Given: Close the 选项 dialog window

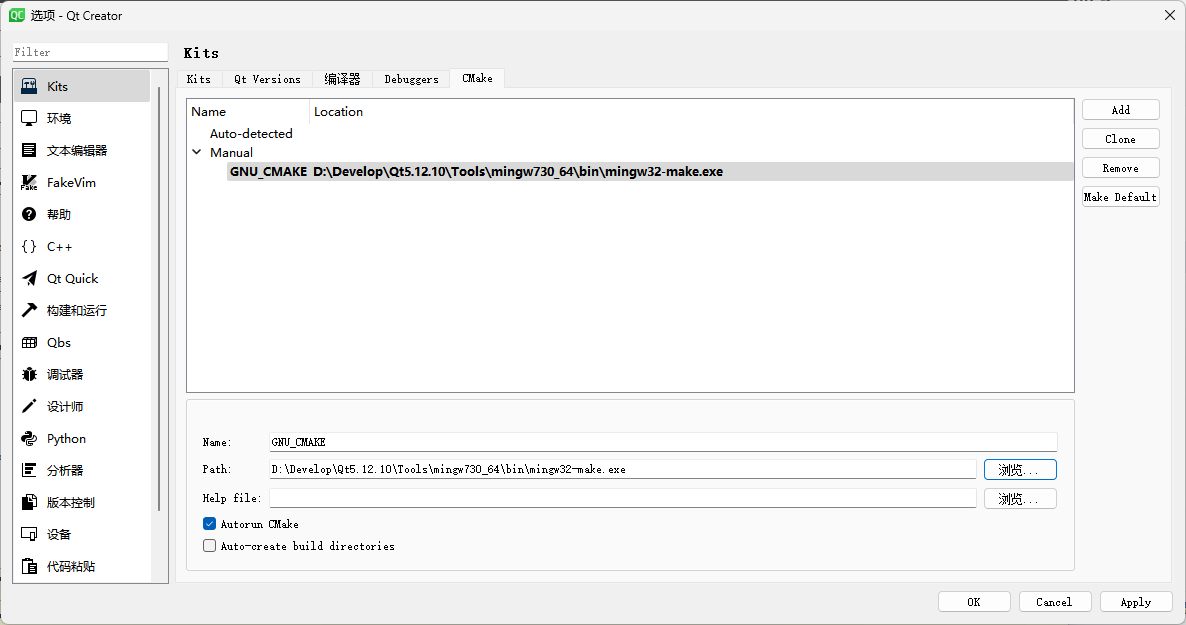Looking at the screenshot, I should pyautogui.click(x=1169, y=15).
